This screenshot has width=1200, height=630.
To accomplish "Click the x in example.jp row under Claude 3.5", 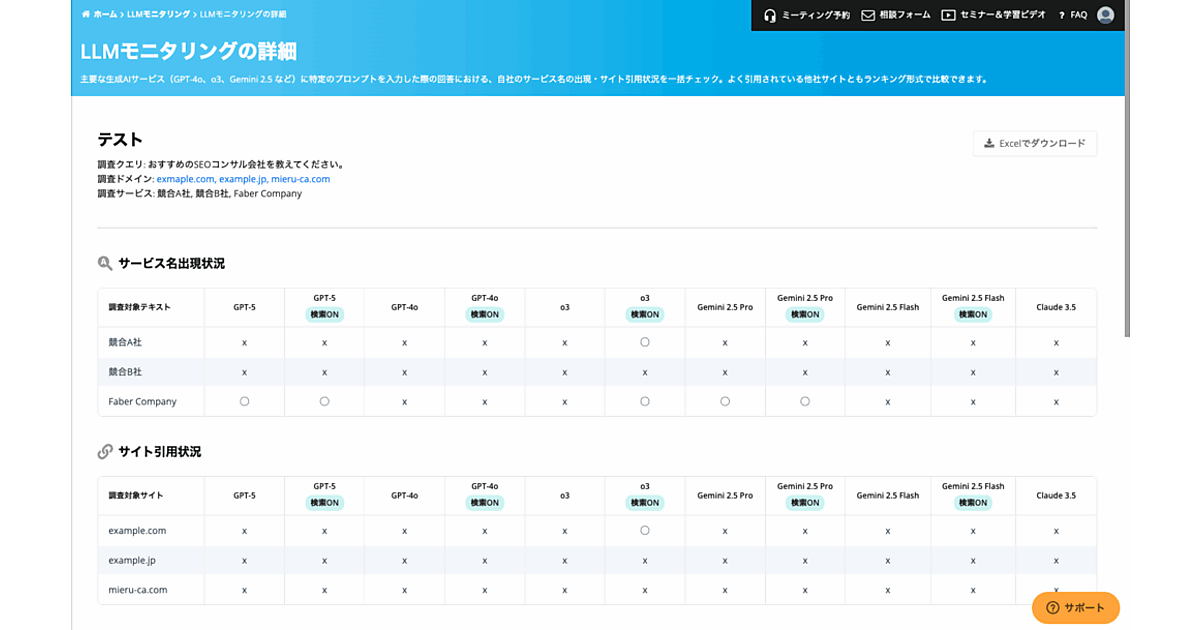I will click(x=1056, y=561).
